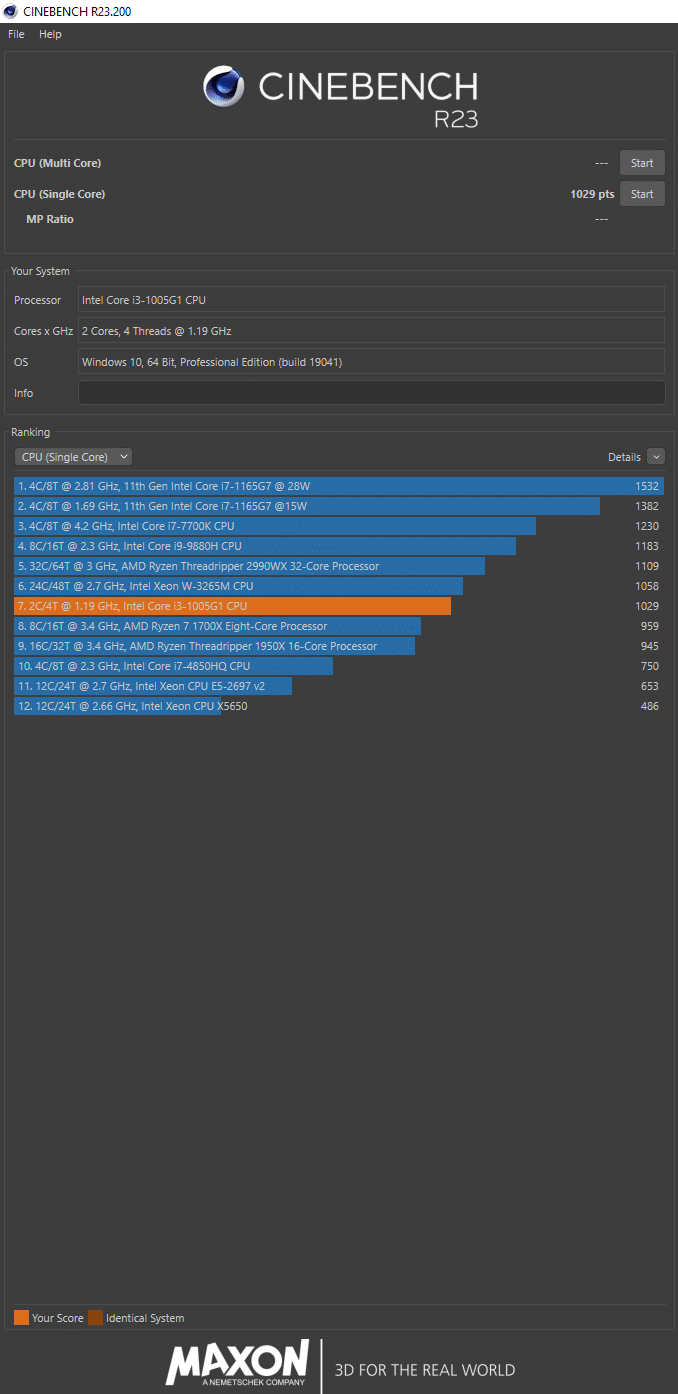Click the 1532 score value
The height and width of the screenshot is (1394, 678).
click(x=647, y=486)
